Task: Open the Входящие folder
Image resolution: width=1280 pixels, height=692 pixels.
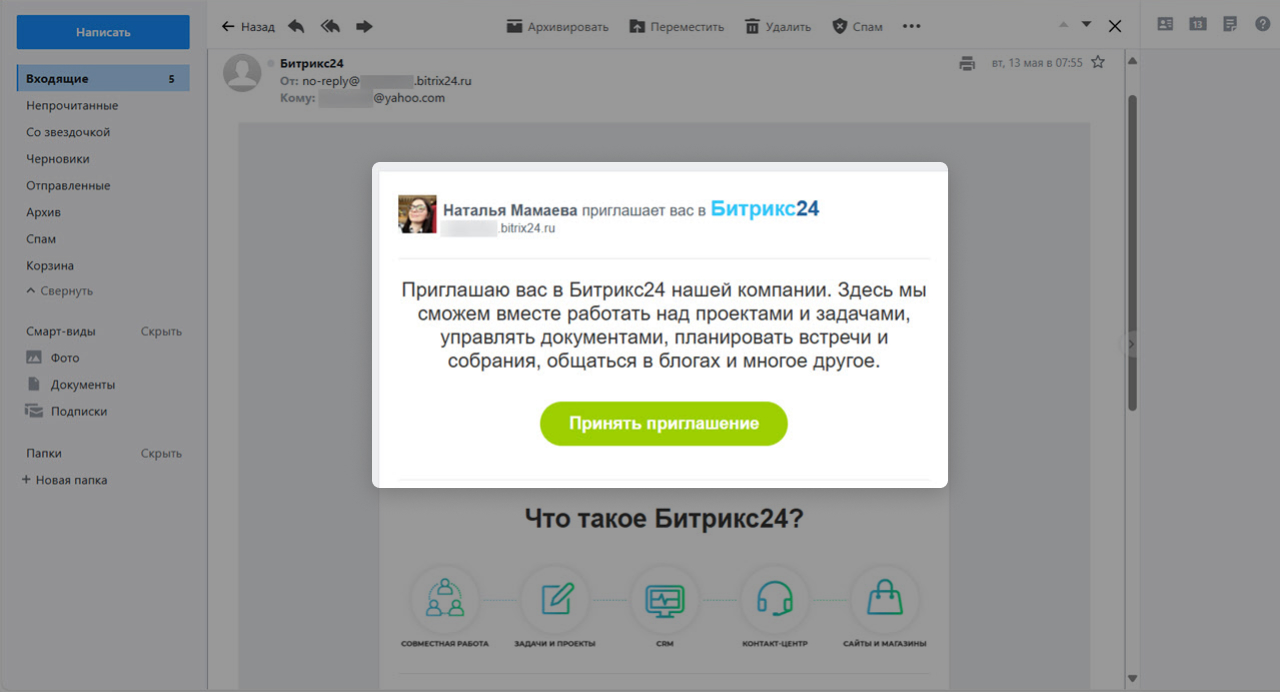Action: coord(103,78)
